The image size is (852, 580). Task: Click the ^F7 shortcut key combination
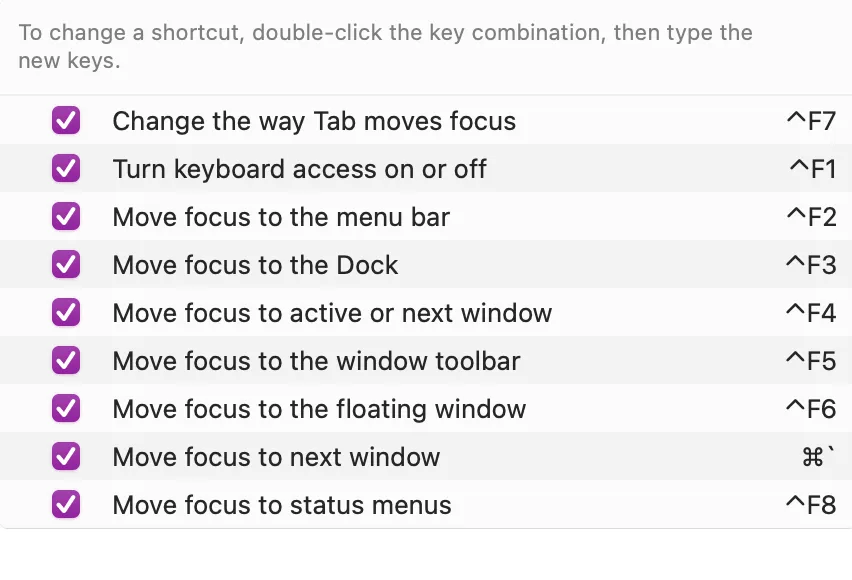coord(810,121)
